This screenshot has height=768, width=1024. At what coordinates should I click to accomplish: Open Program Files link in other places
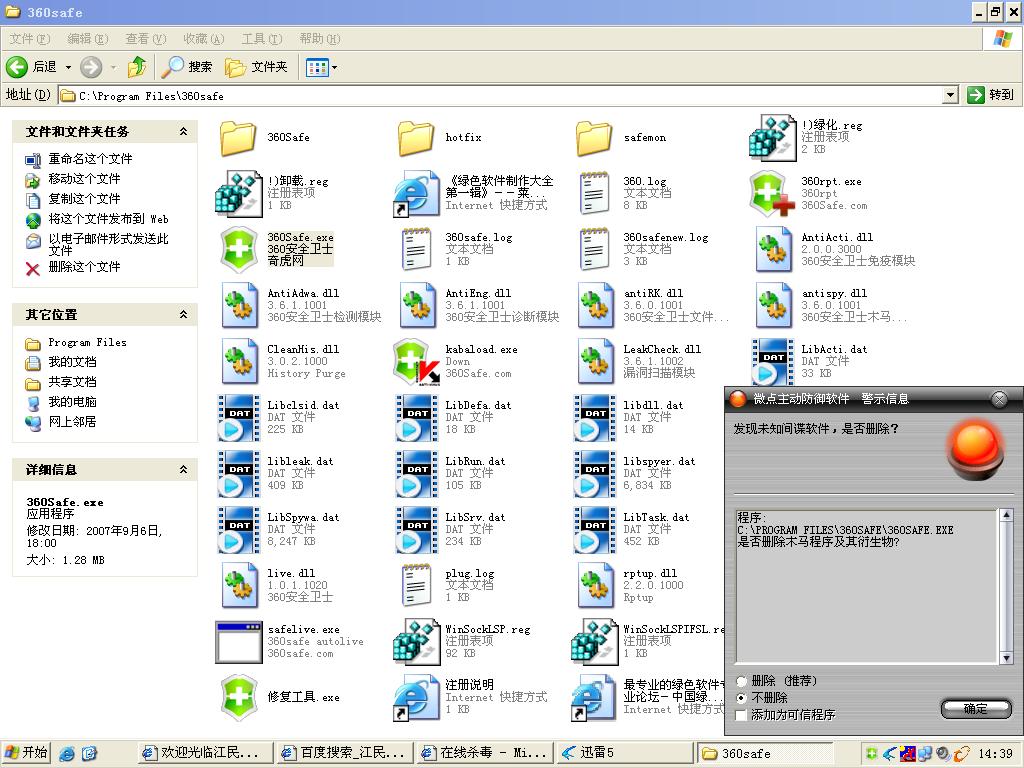pyautogui.click(x=88, y=343)
